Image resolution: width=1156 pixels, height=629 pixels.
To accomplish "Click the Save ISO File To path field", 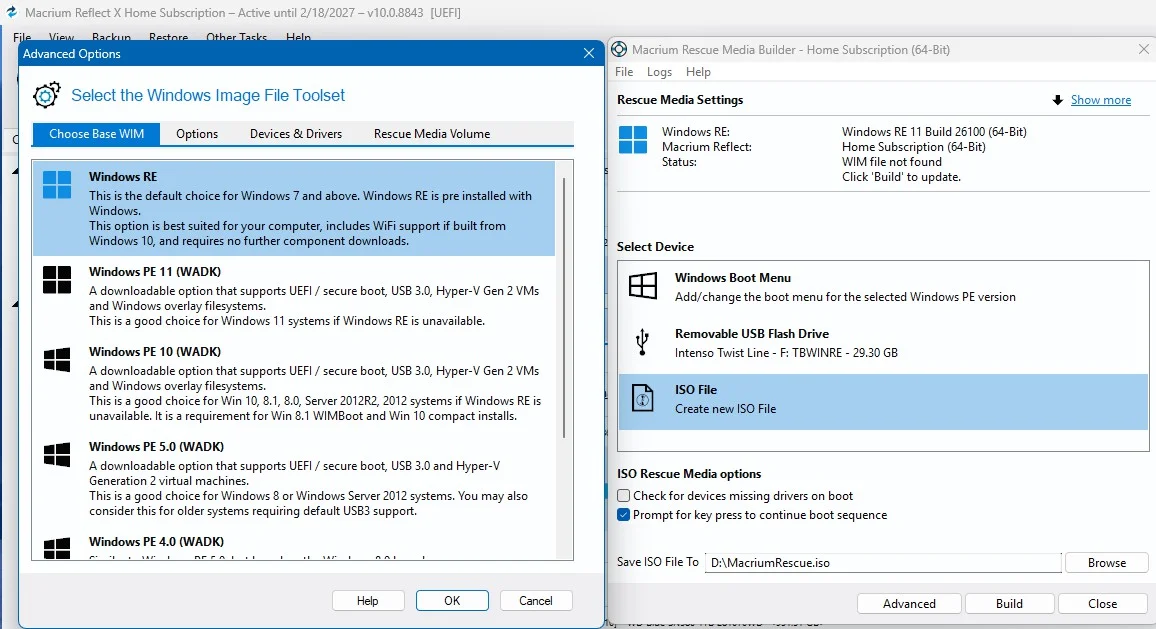I will tap(883, 563).
